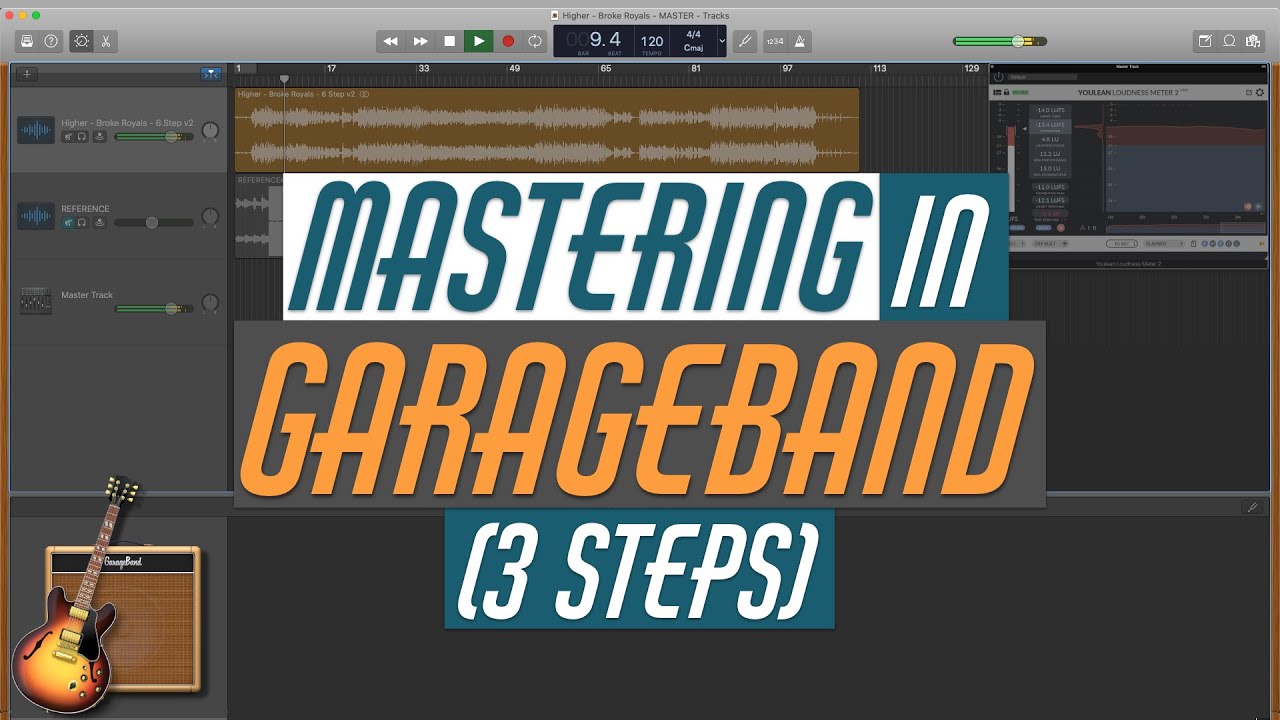Click the green Play button
This screenshot has height=720, width=1280.
[x=479, y=41]
